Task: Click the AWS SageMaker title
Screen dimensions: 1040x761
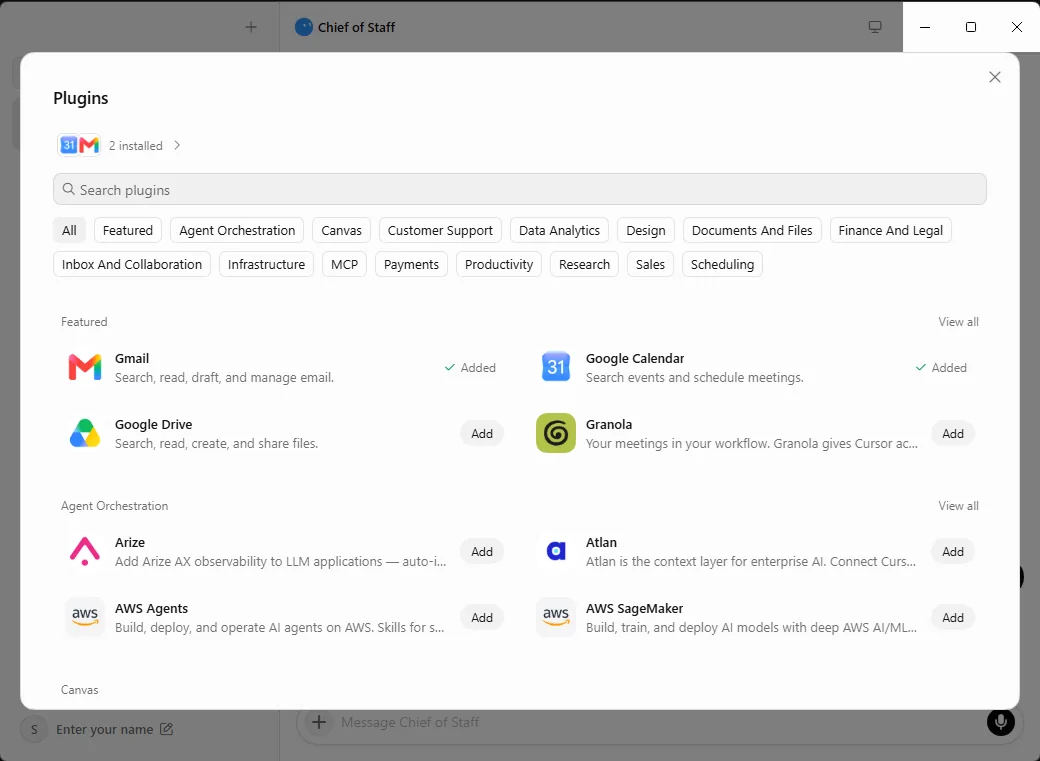Action: tap(634, 608)
